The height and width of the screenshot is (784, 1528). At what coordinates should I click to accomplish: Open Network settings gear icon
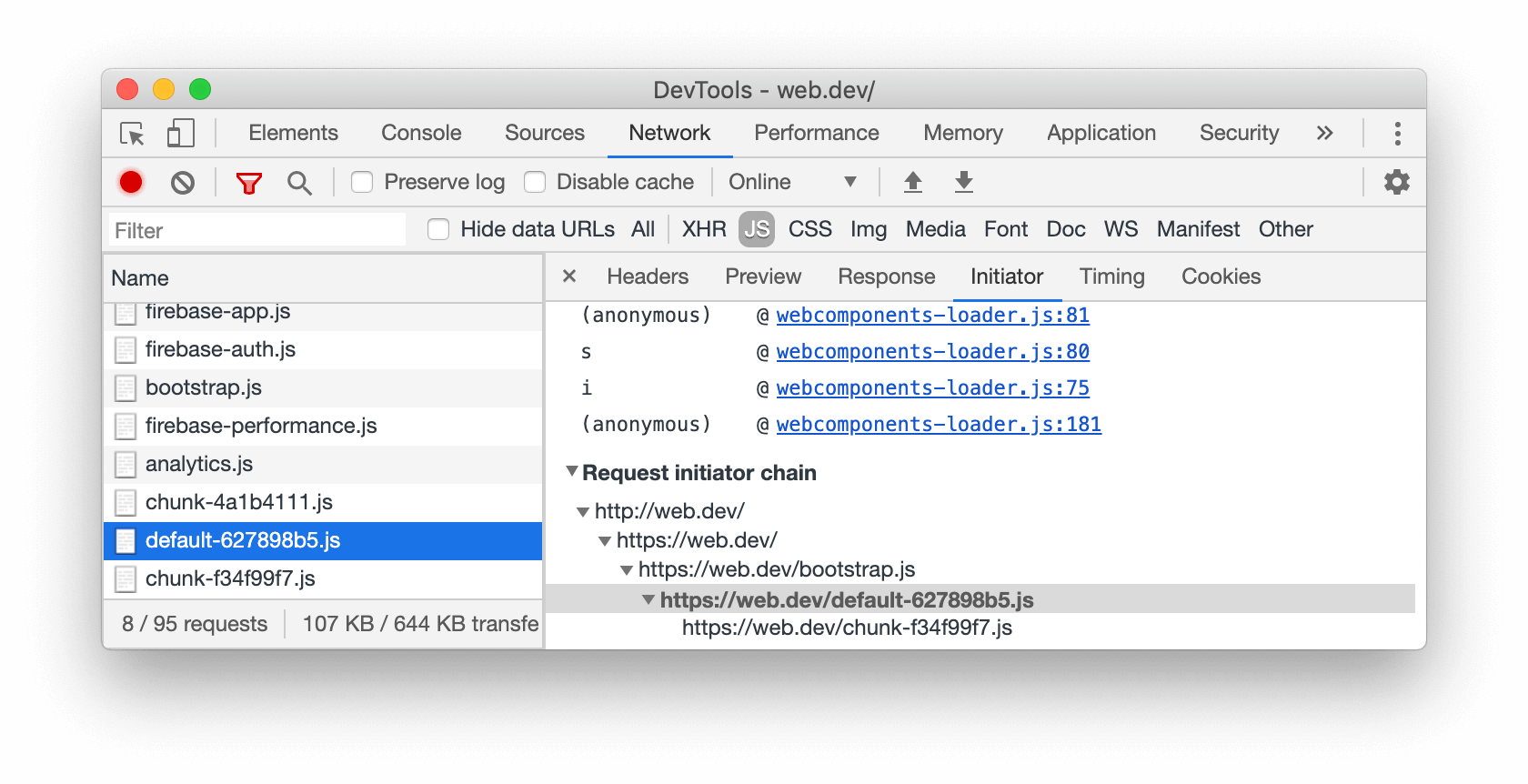click(1397, 182)
